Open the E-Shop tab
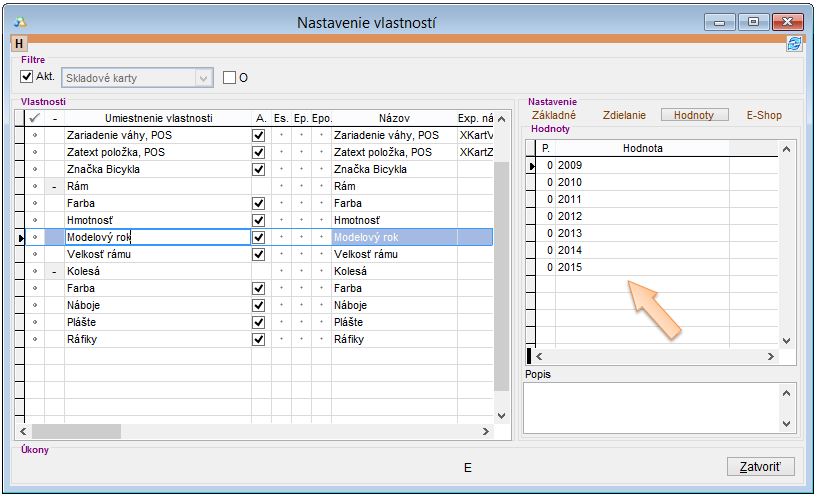Viewport: 819px width, 497px height. 764,115
